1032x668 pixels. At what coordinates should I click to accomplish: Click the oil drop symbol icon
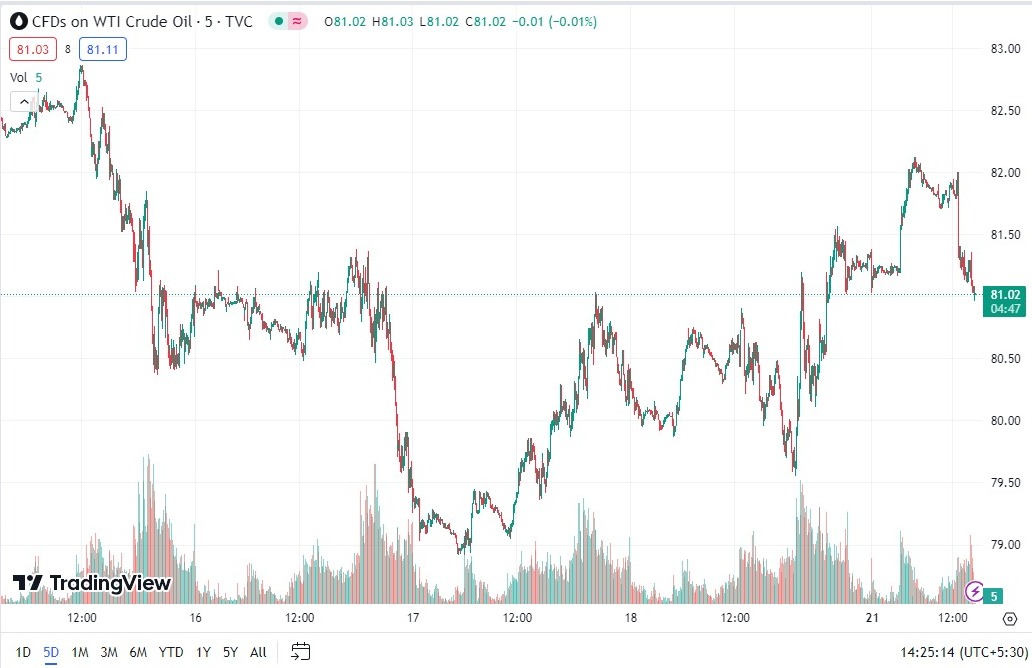[x=18, y=21]
